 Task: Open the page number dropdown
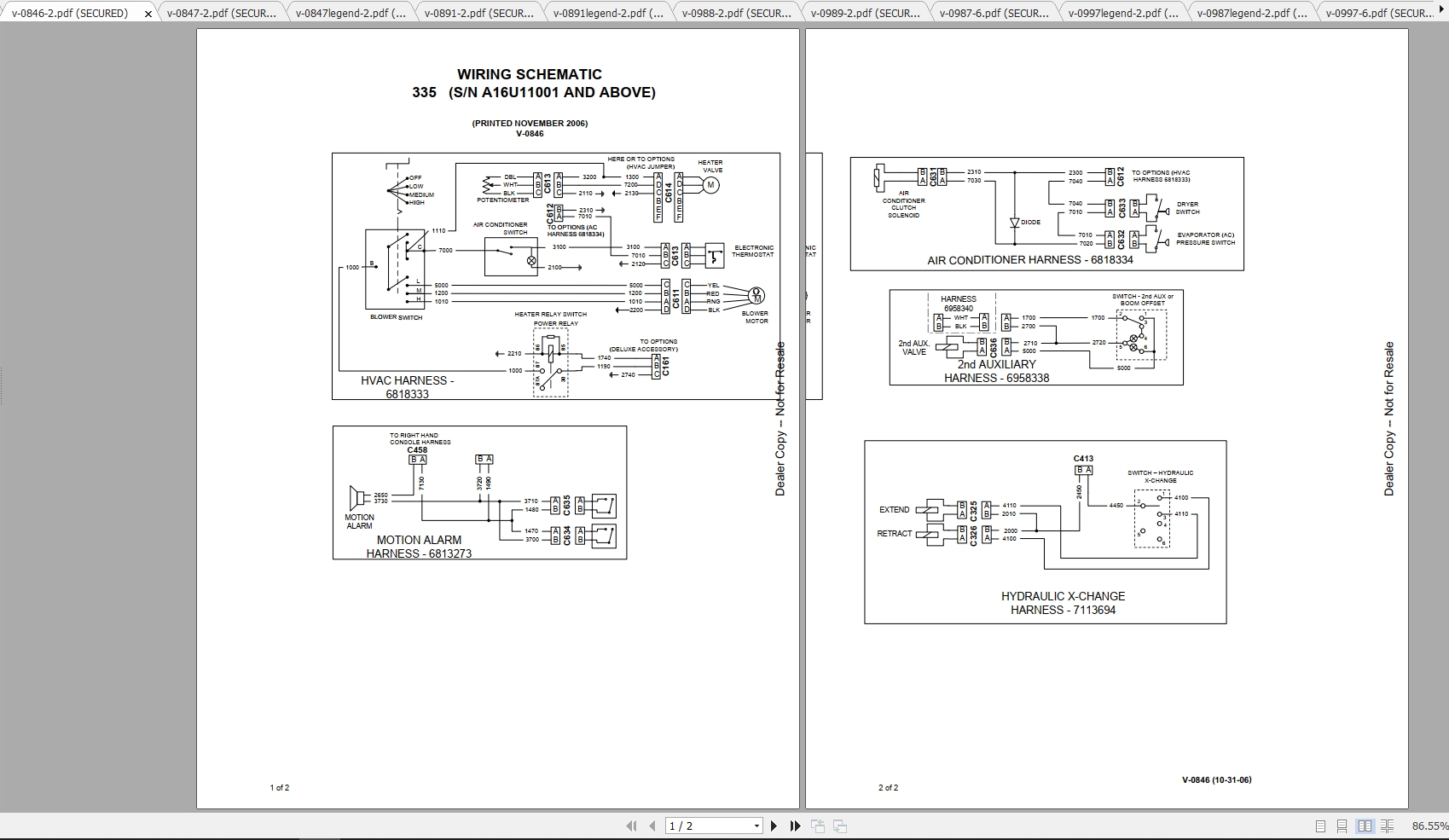coord(756,826)
